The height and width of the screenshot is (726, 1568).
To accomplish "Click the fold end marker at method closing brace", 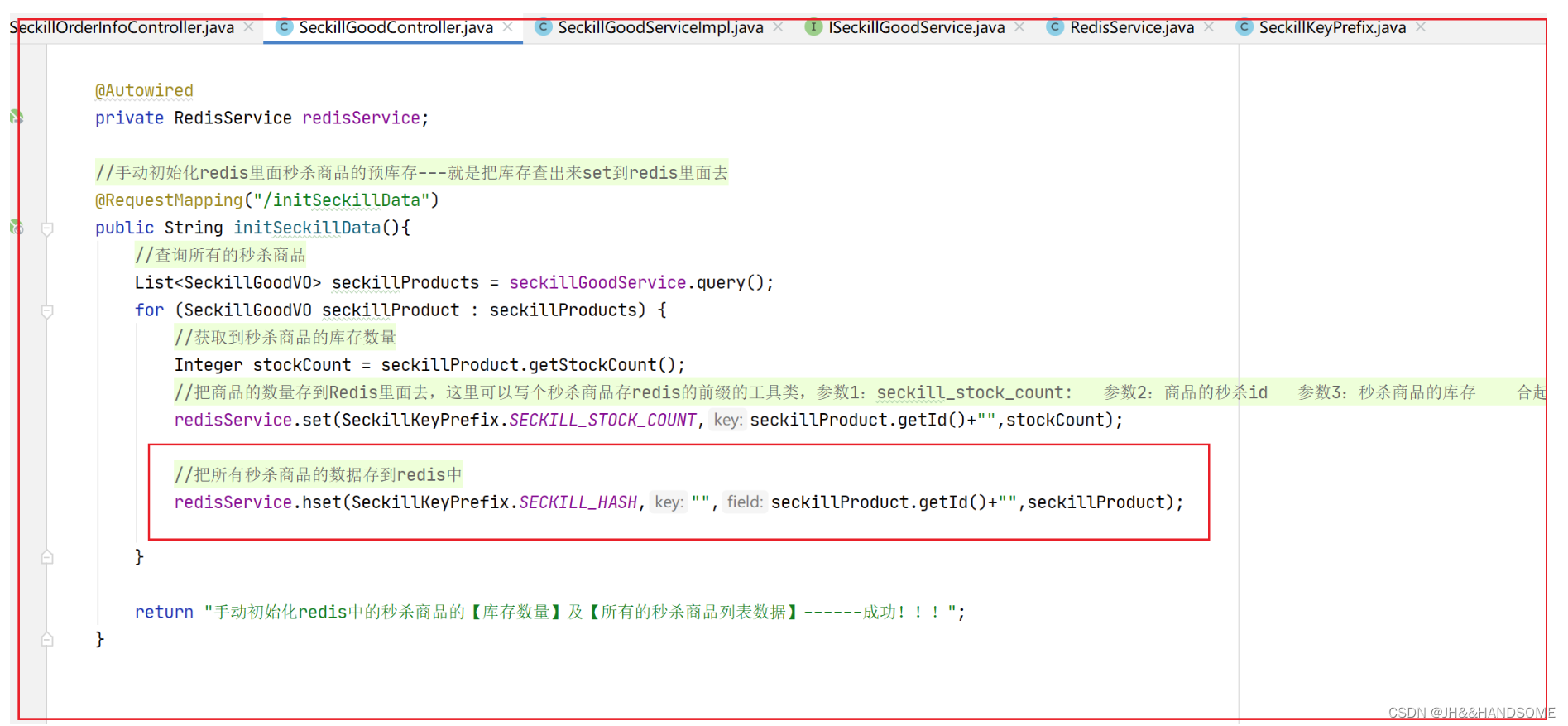I will [x=47, y=639].
